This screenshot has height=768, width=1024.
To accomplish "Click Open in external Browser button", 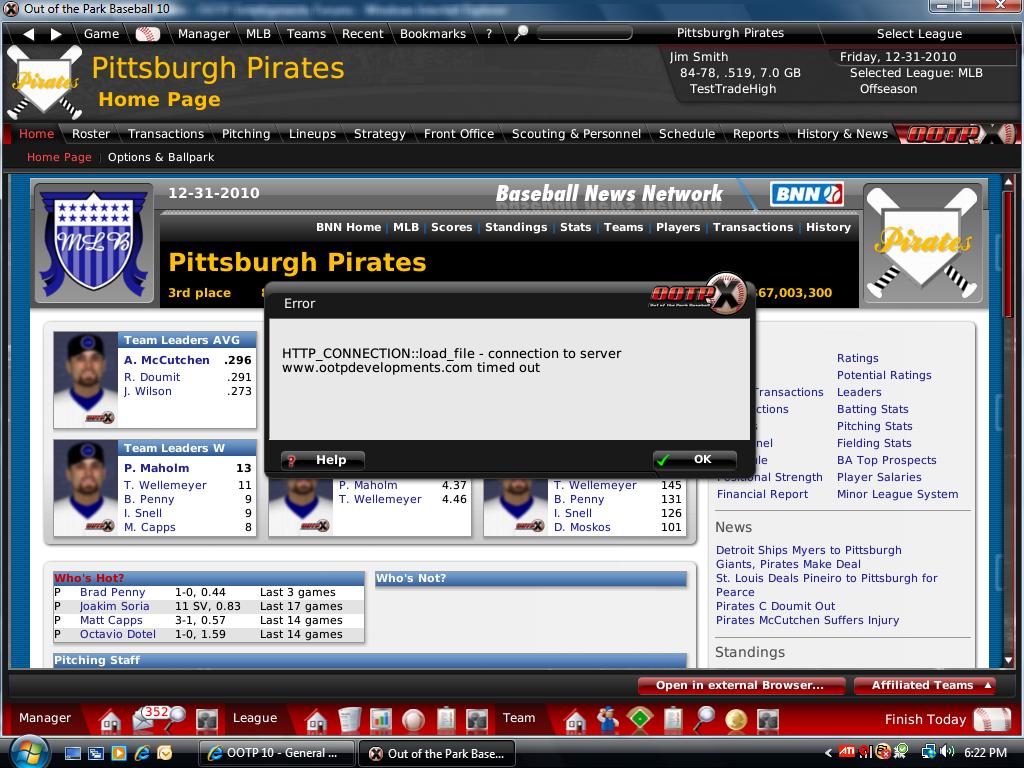I will point(741,685).
